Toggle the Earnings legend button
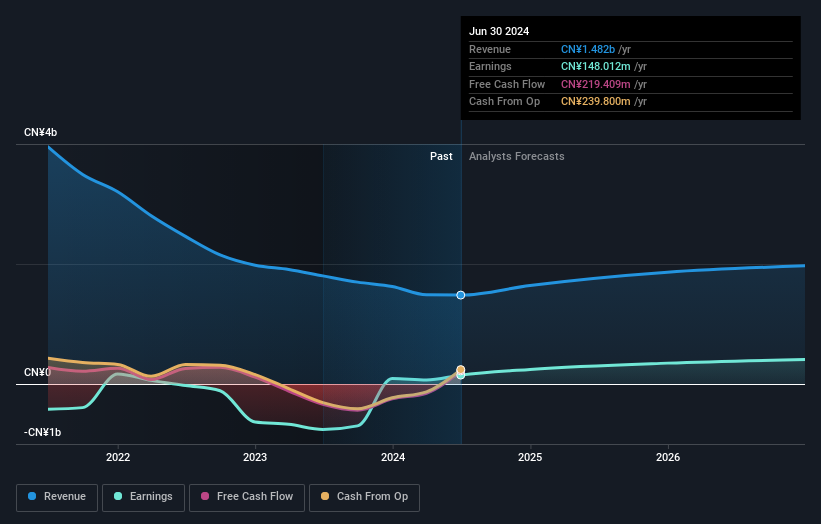The image size is (821, 524). (x=143, y=497)
